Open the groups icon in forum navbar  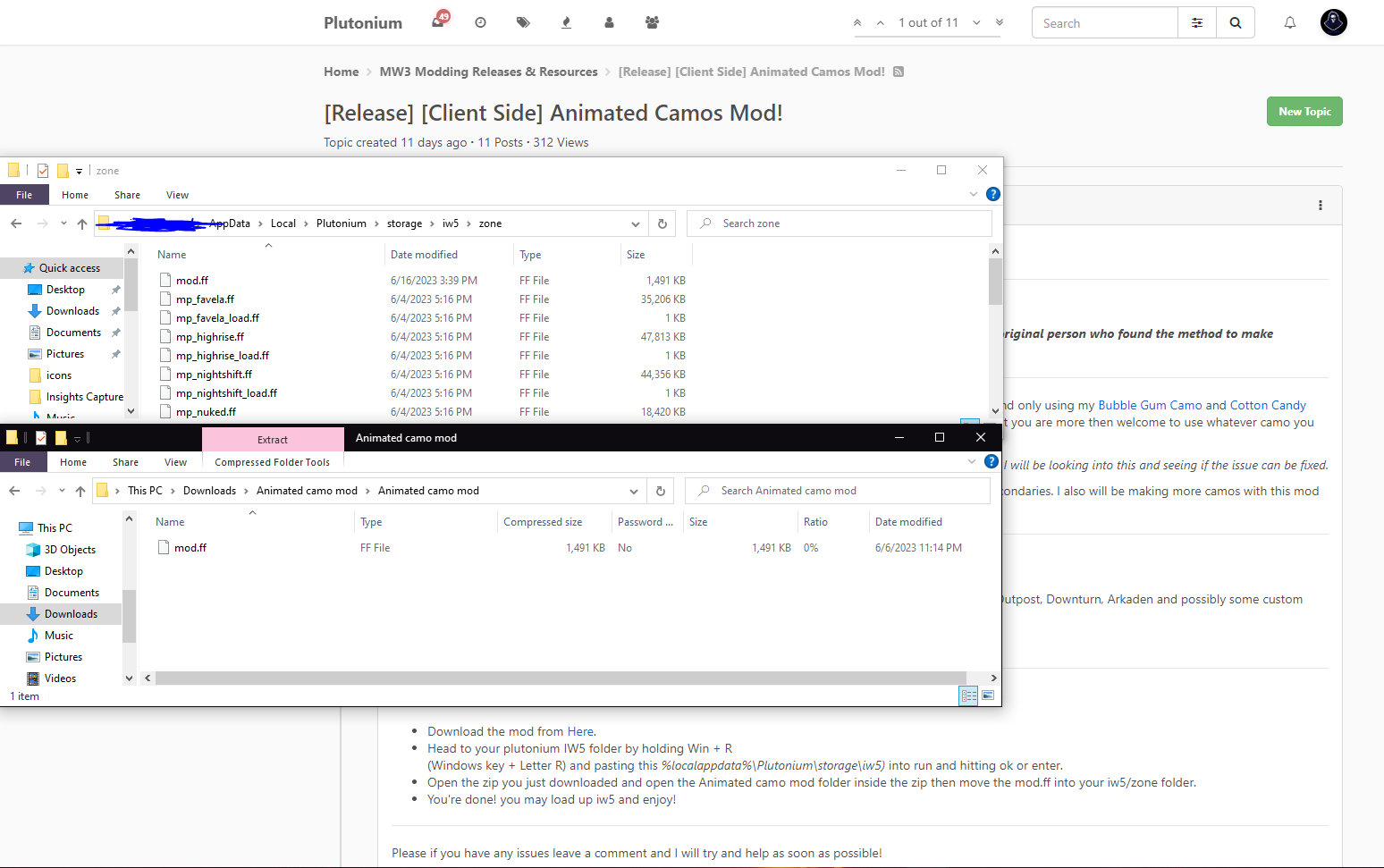coord(652,22)
